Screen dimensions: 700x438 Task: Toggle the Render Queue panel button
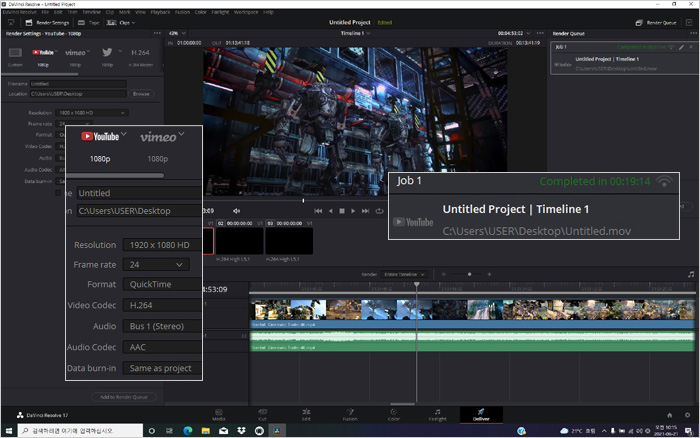[x=656, y=22]
